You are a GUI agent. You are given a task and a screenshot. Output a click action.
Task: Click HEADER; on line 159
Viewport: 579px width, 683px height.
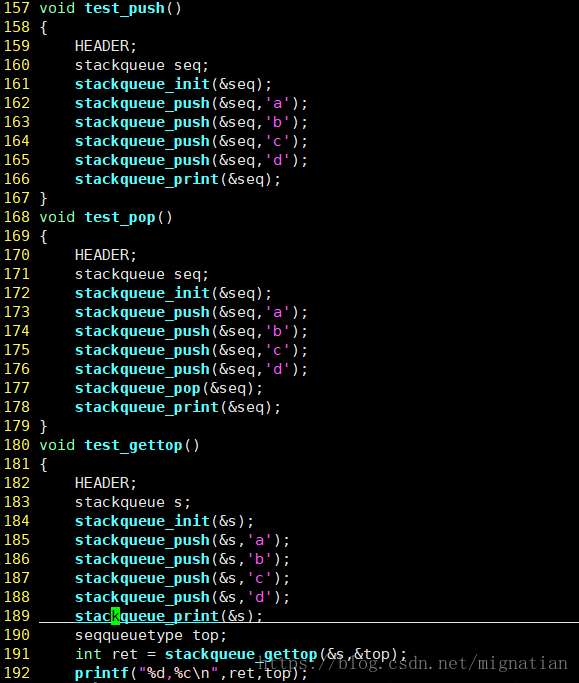pyautogui.click(x=105, y=46)
